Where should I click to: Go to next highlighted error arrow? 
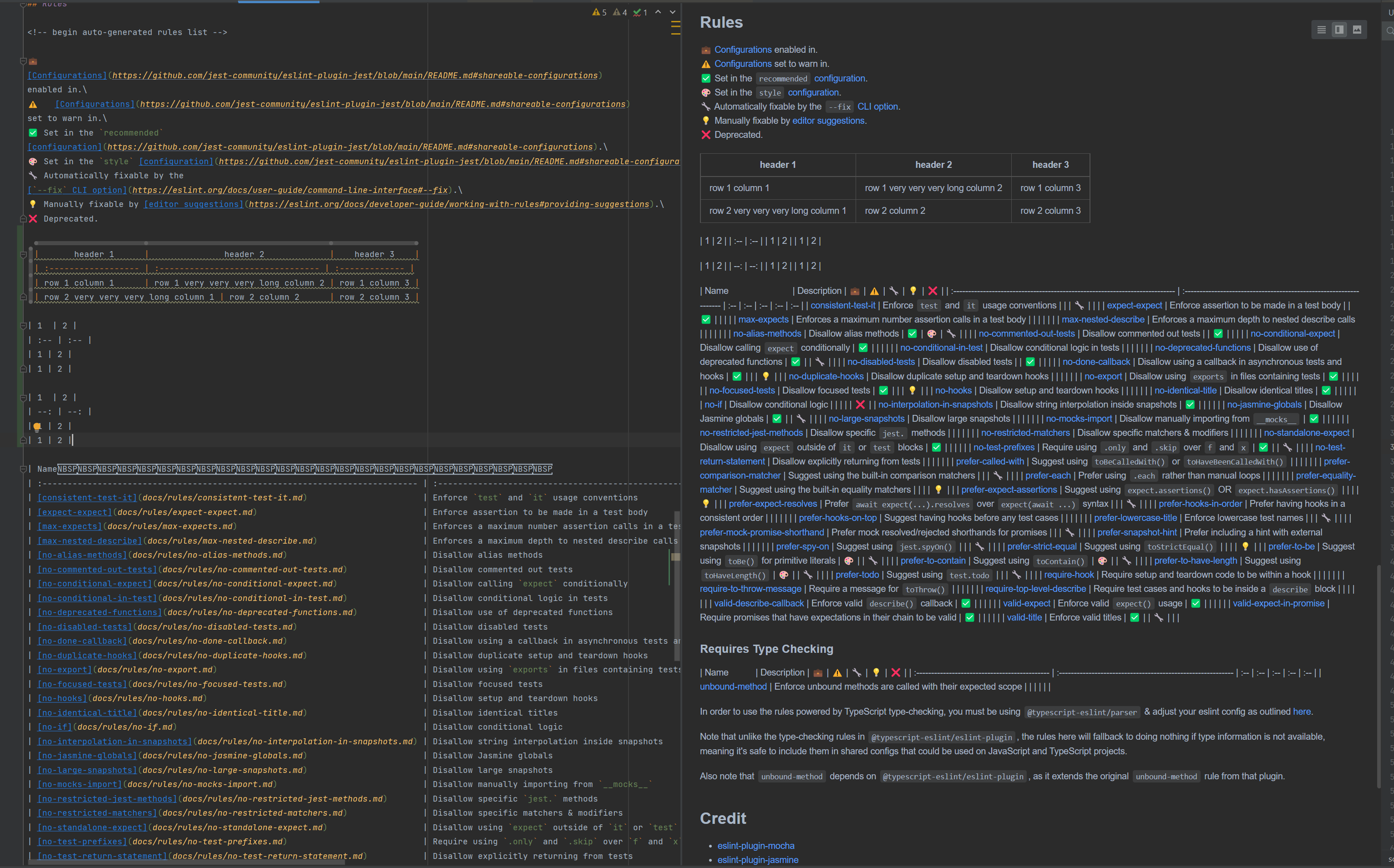[x=672, y=12]
